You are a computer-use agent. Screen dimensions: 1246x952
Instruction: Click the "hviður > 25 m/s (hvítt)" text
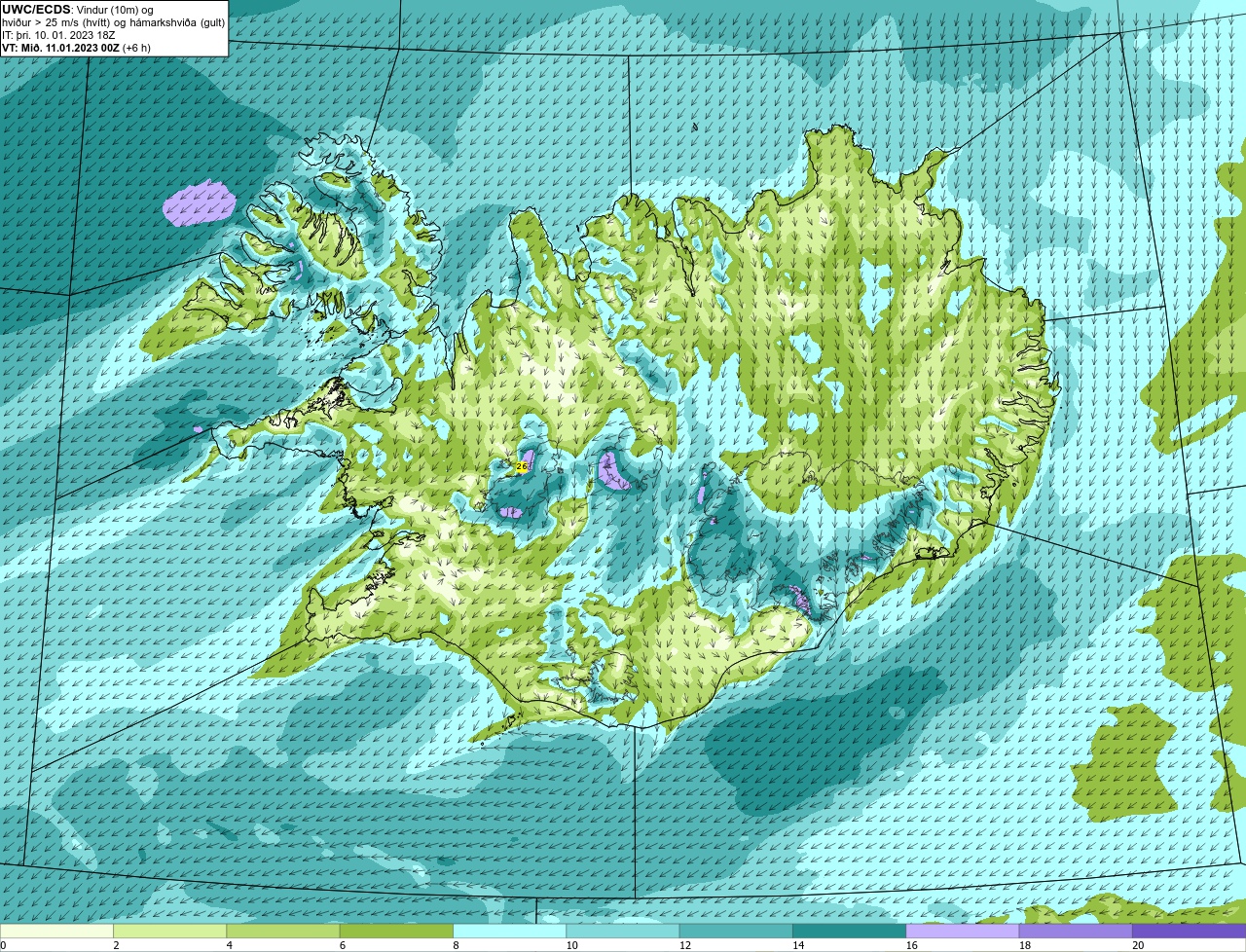(x=56, y=22)
